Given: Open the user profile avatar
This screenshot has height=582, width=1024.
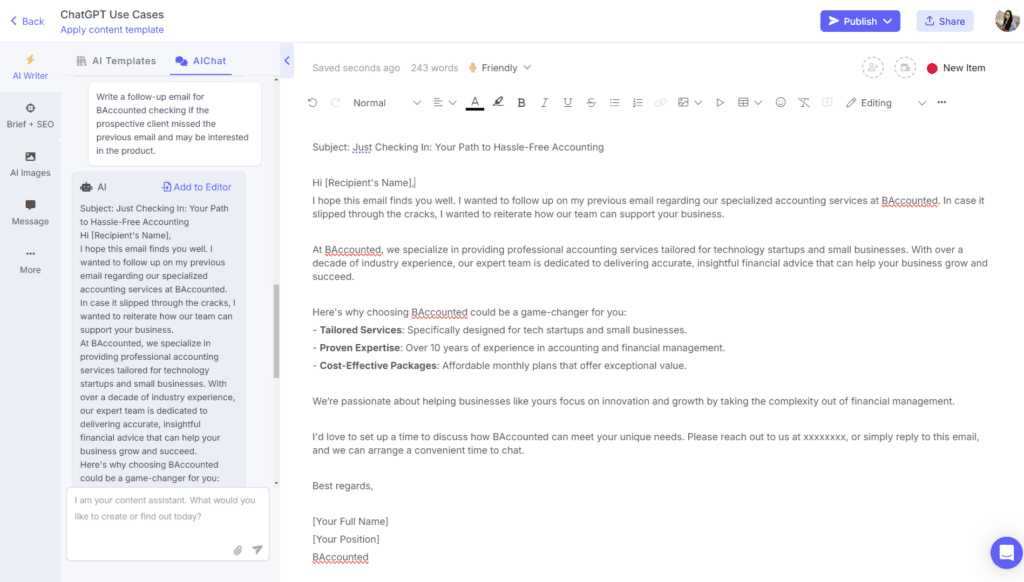Looking at the screenshot, I should point(1007,20).
